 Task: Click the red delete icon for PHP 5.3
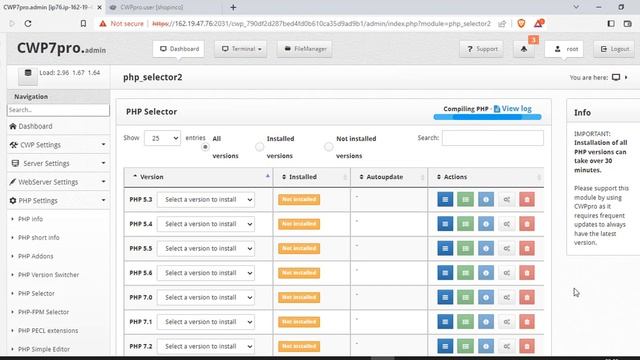527,200
